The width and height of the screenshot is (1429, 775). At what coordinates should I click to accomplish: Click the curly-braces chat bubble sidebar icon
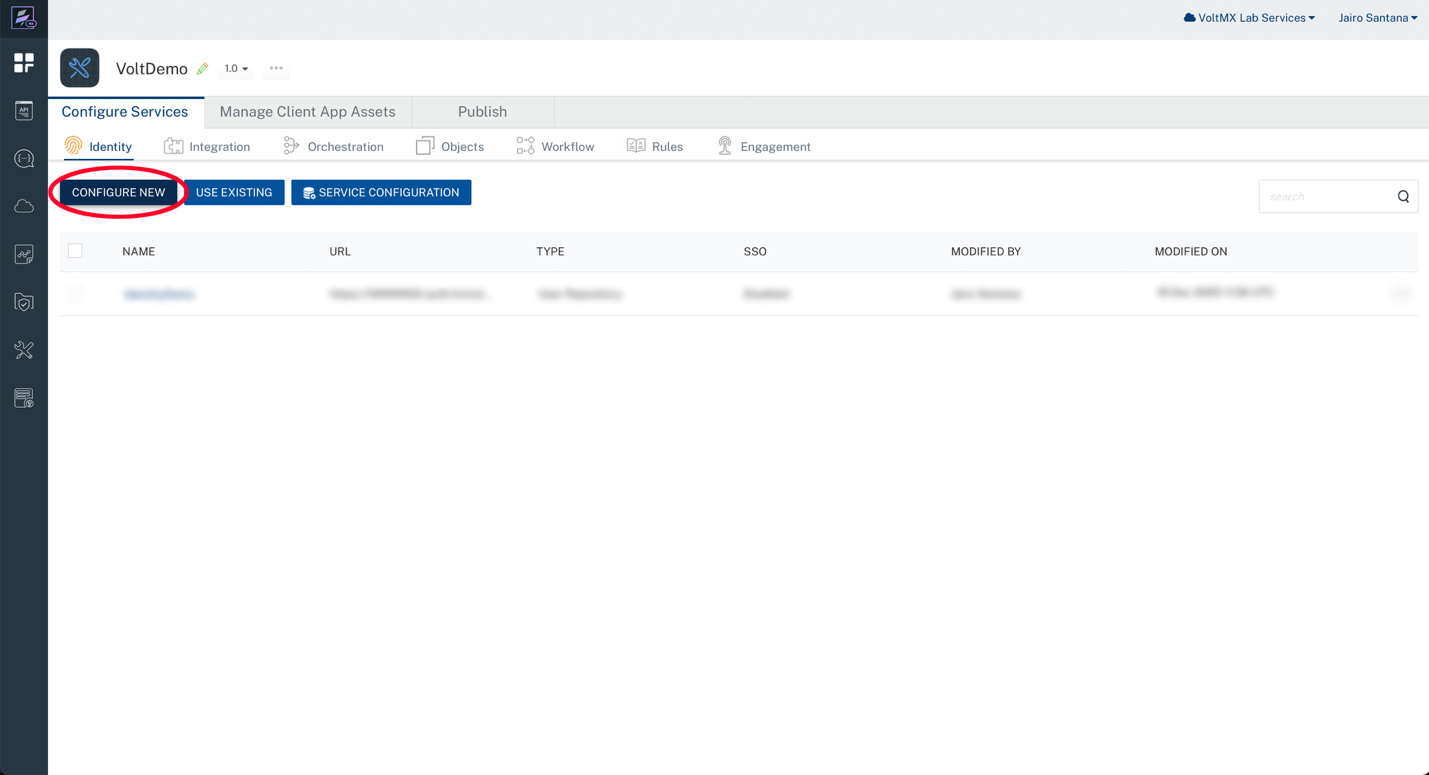click(24, 159)
